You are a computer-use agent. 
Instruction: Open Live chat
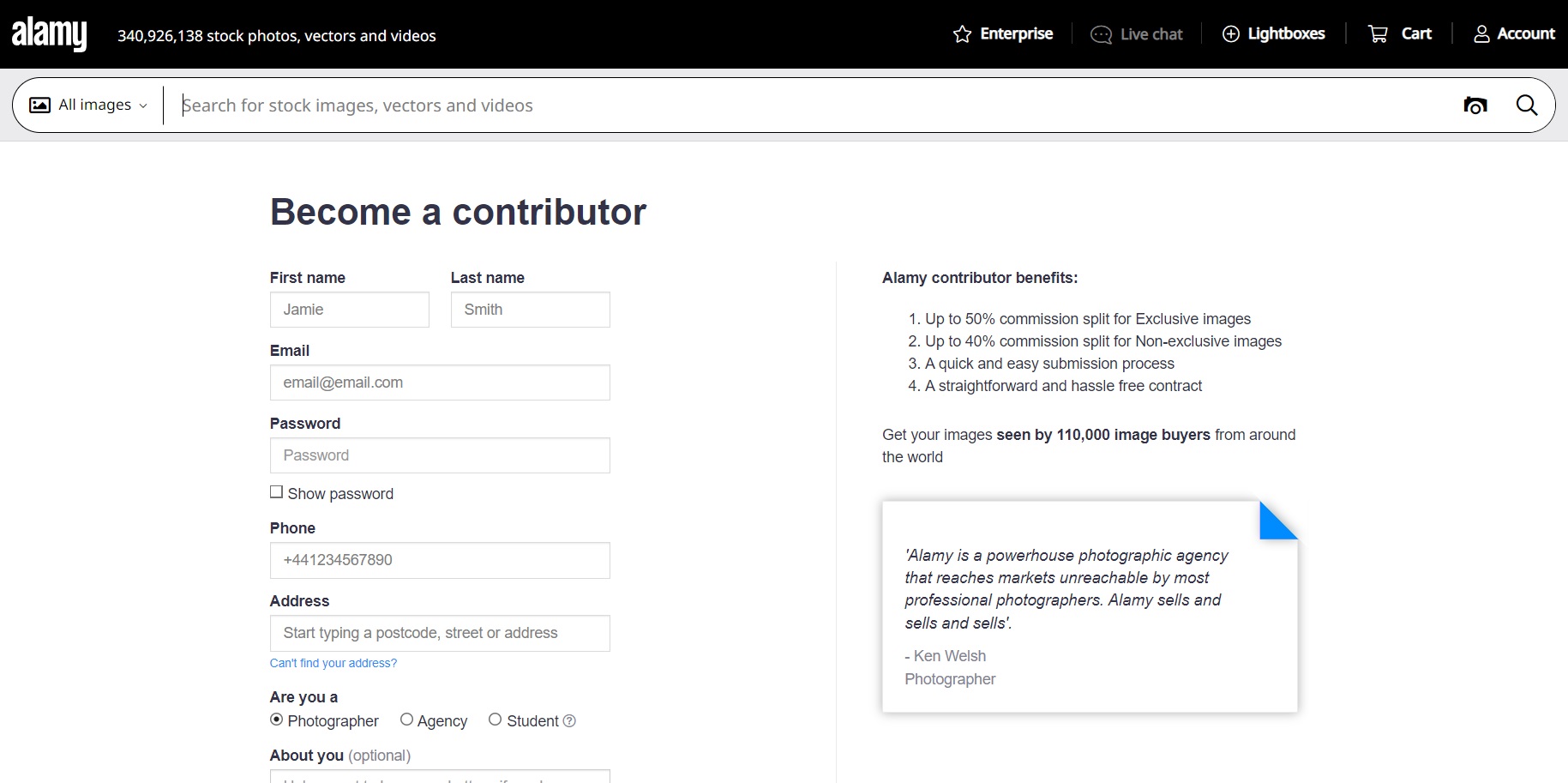click(1137, 34)
